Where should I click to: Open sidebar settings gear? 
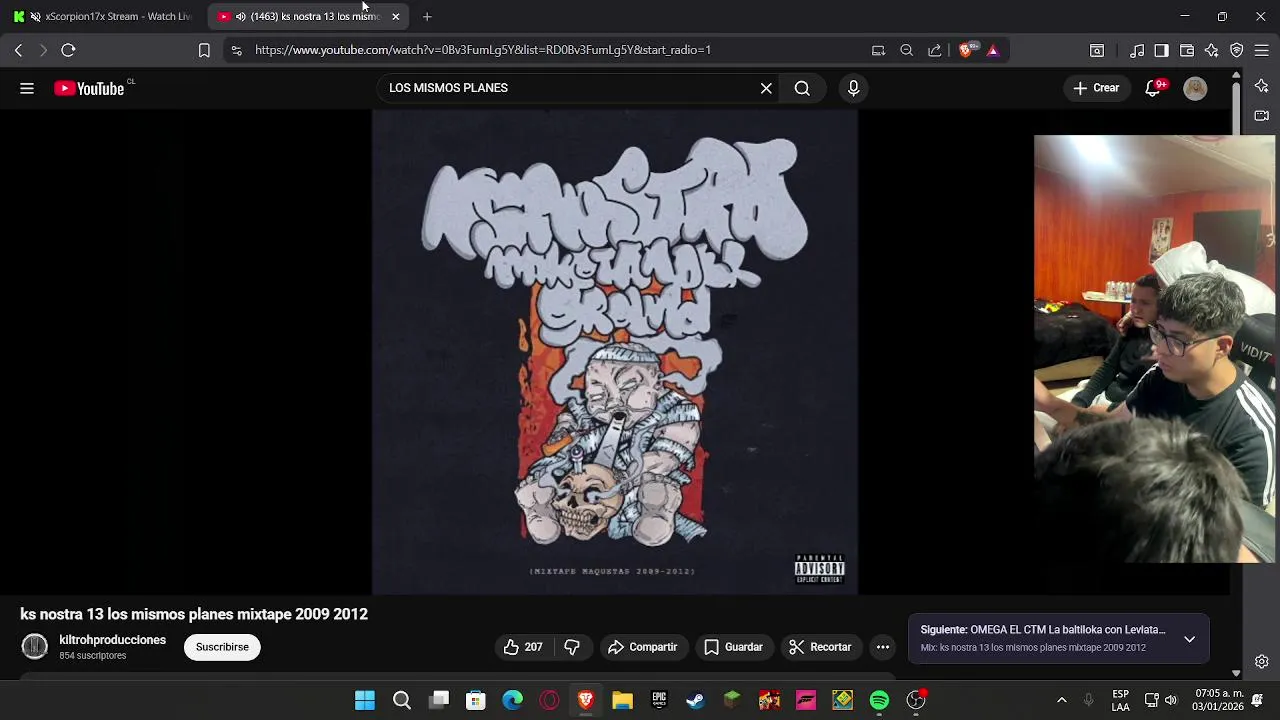coord(1262,662)
